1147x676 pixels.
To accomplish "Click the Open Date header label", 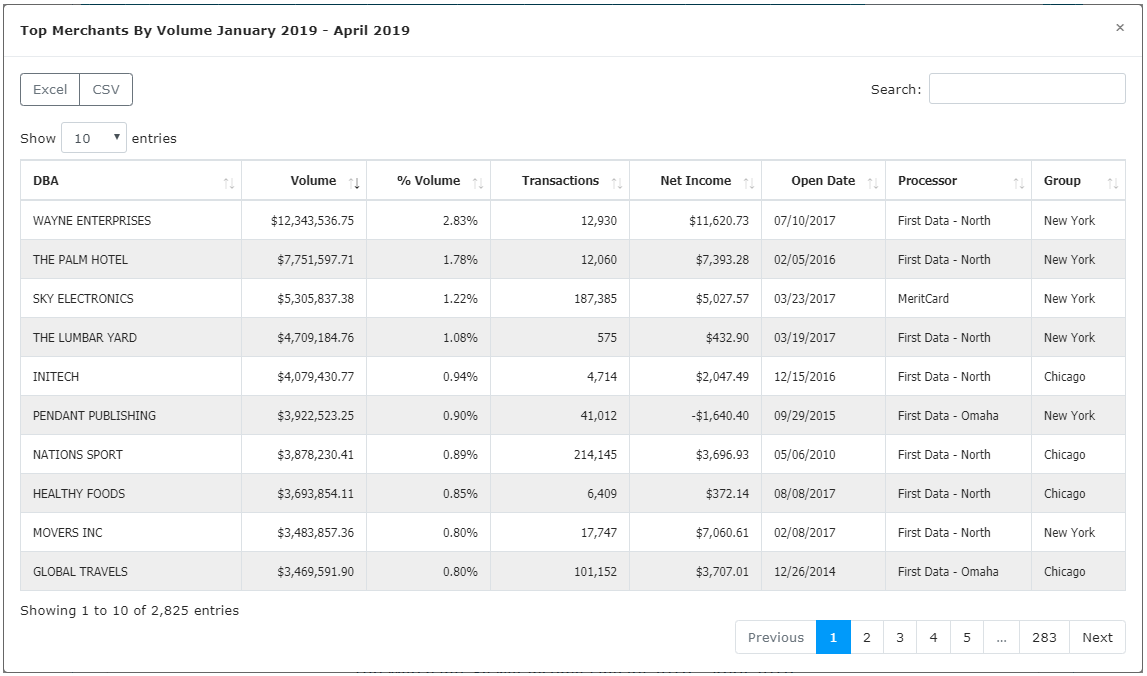I will [x=823, y=181].
